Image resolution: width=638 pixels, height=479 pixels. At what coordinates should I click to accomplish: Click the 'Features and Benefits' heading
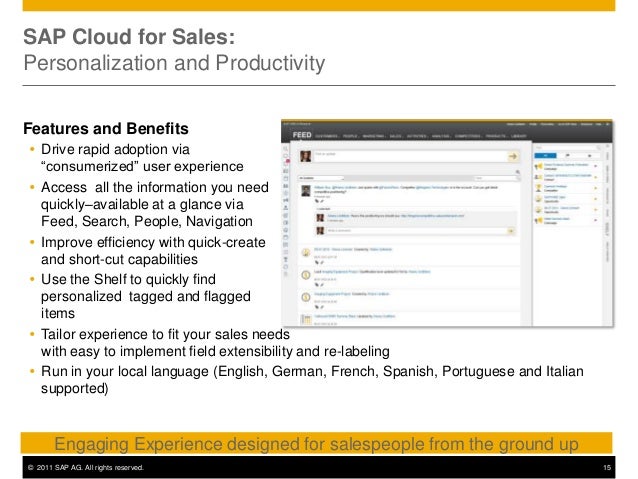[x=106, y=129]
